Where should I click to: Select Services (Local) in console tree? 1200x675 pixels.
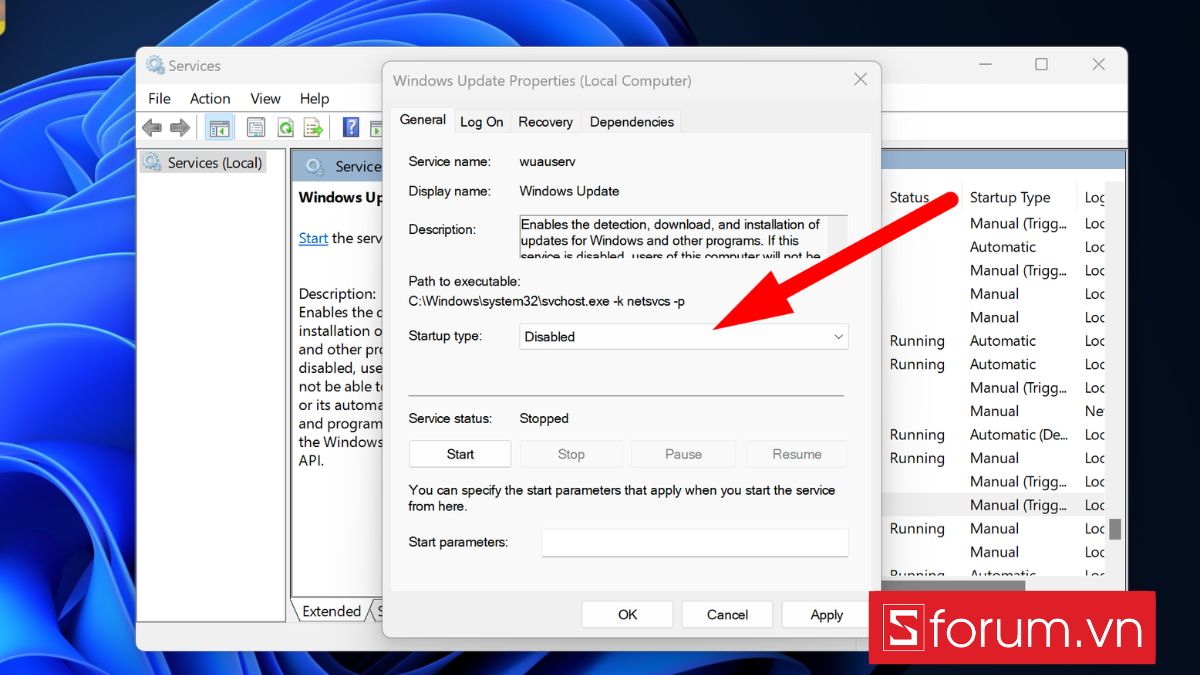click(203, 162)
